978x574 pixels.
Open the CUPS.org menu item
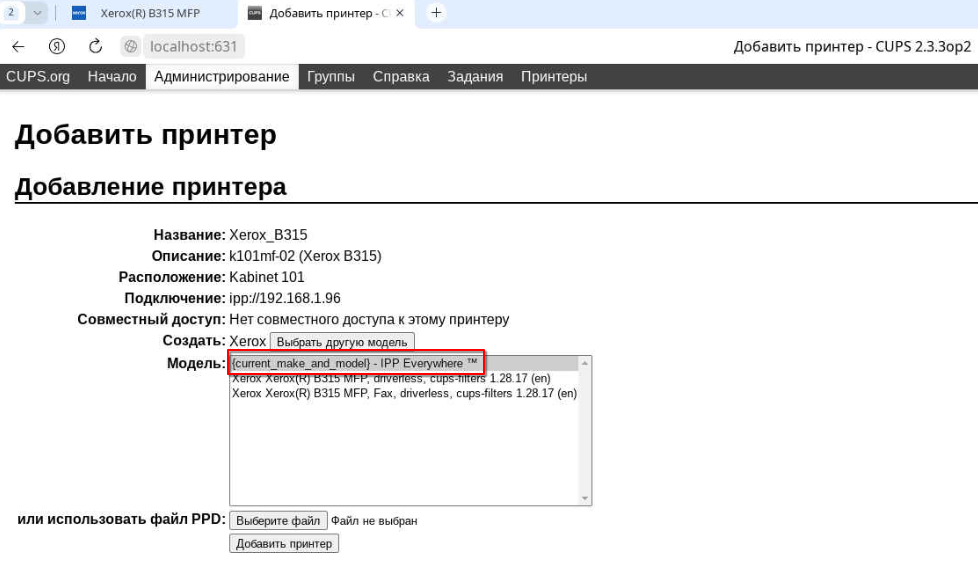38,77
